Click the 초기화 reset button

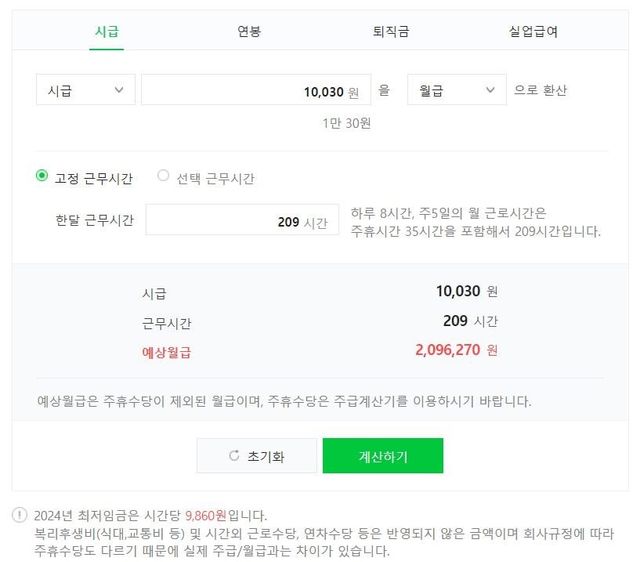[257, 456]
